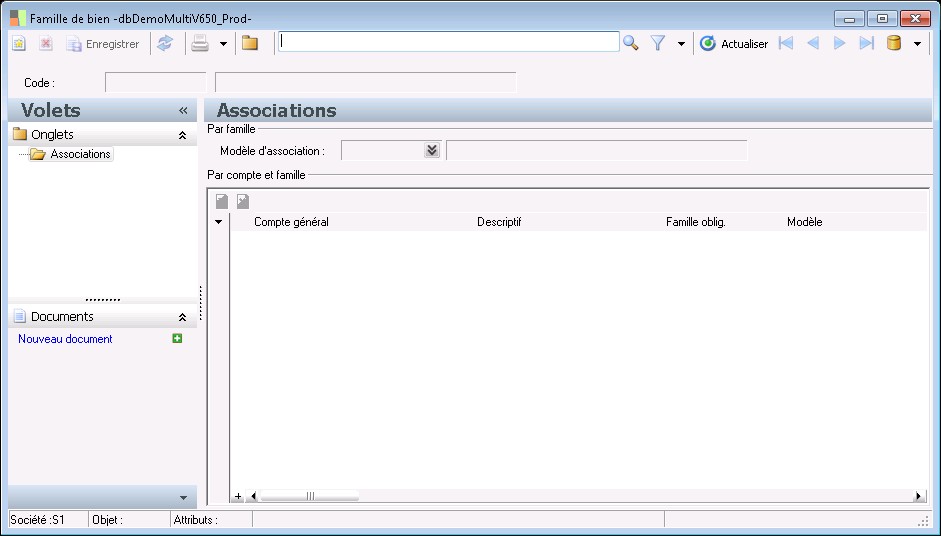Close the Famille de bien window

pyautogui.click(x=915, y=19)
